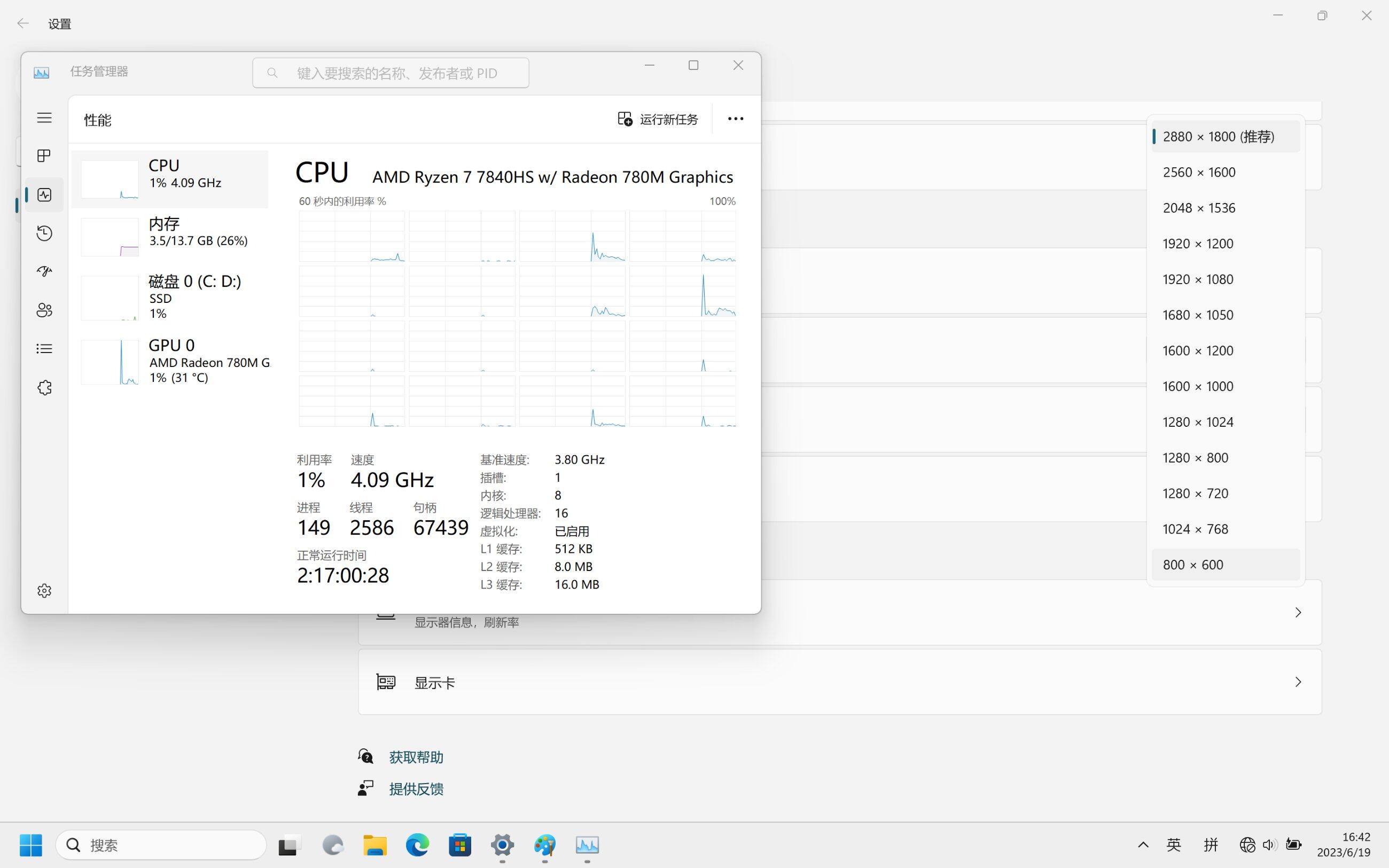
Task: Open advanced display row chevron (显示器信息)
Action: pyautogui.click(x=1298, y=613)
